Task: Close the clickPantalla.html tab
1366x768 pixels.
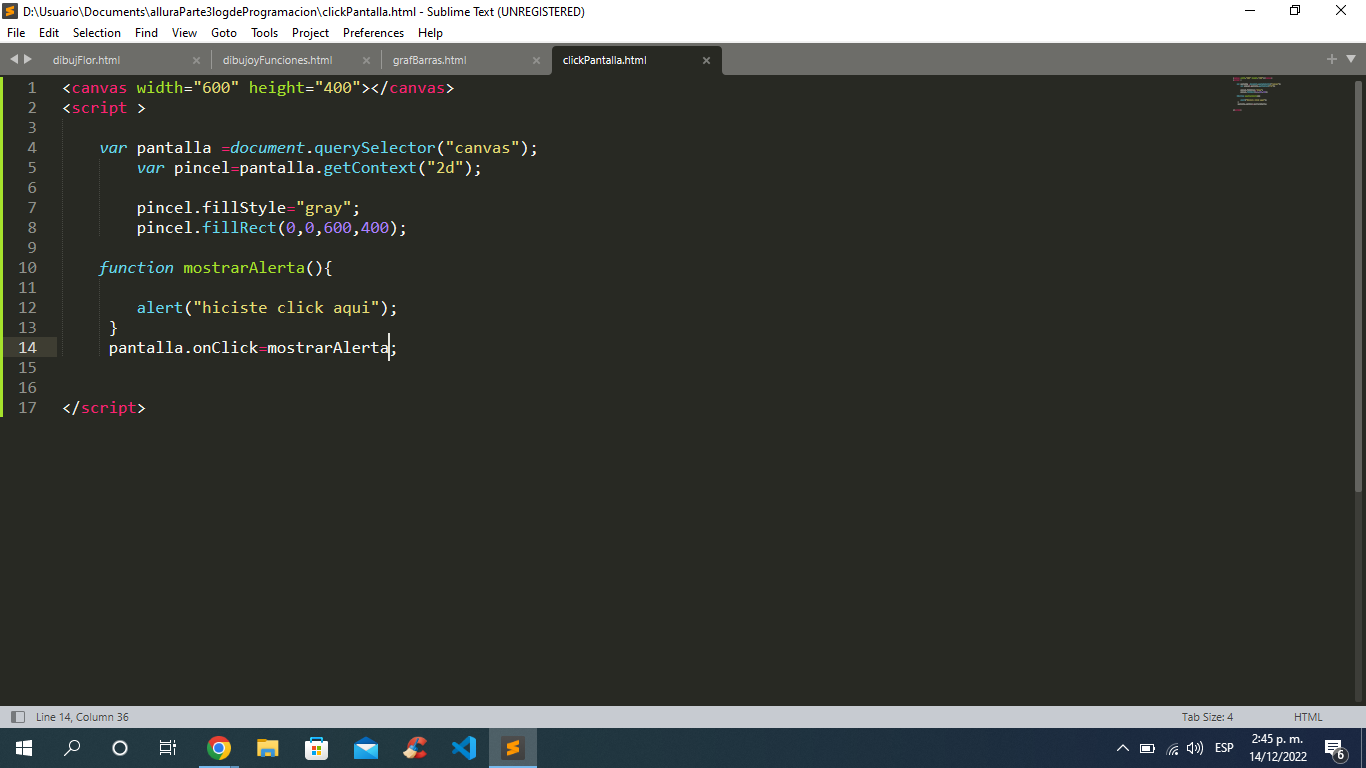Action: click(706, 60)
